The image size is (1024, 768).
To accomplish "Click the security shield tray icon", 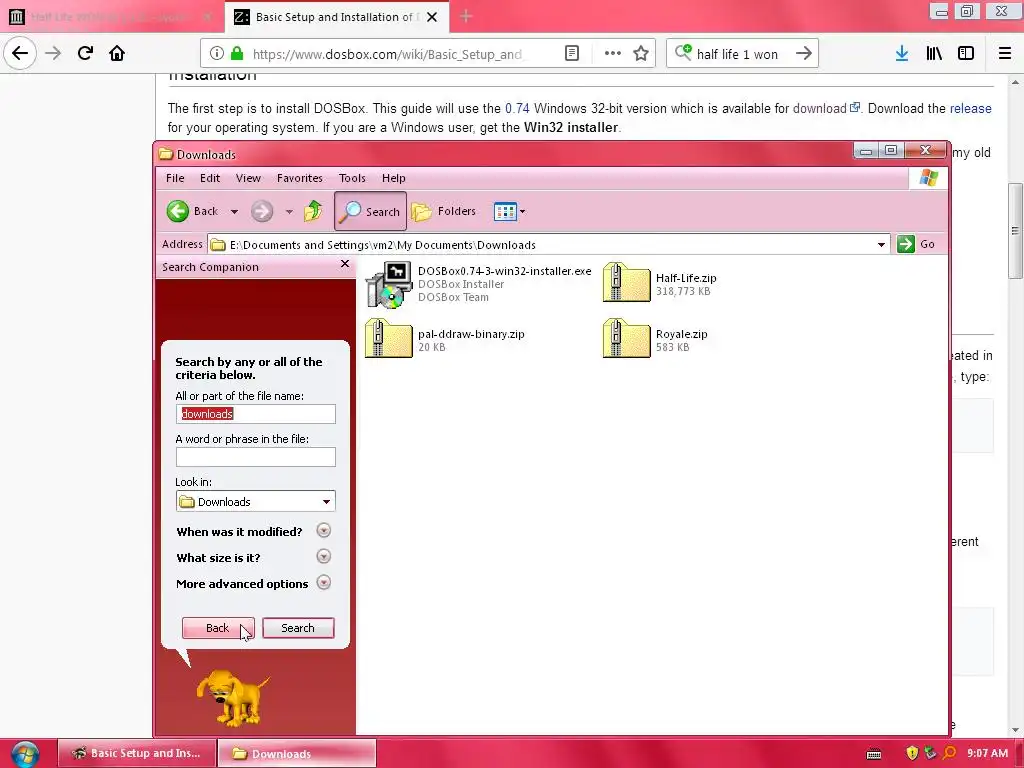I will pos(912,753).
